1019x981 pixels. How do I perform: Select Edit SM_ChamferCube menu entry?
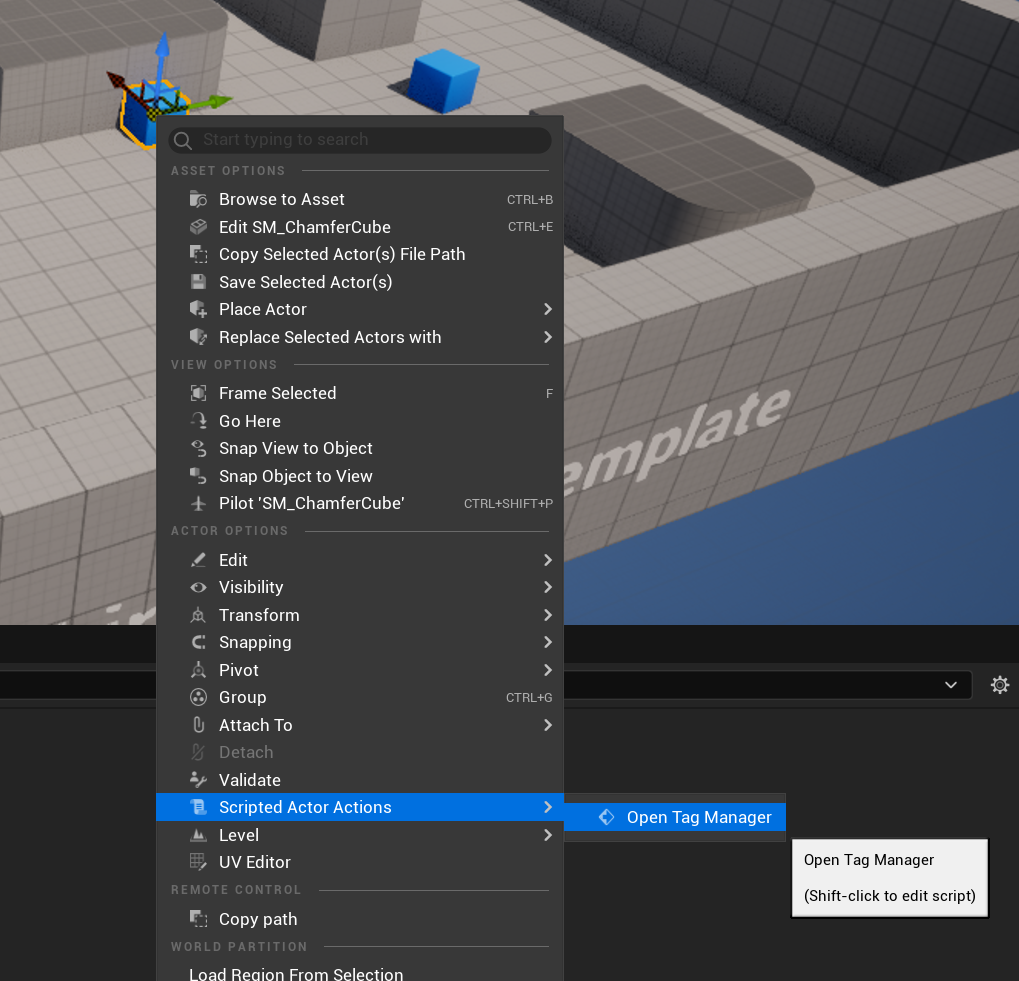point(305,227)
